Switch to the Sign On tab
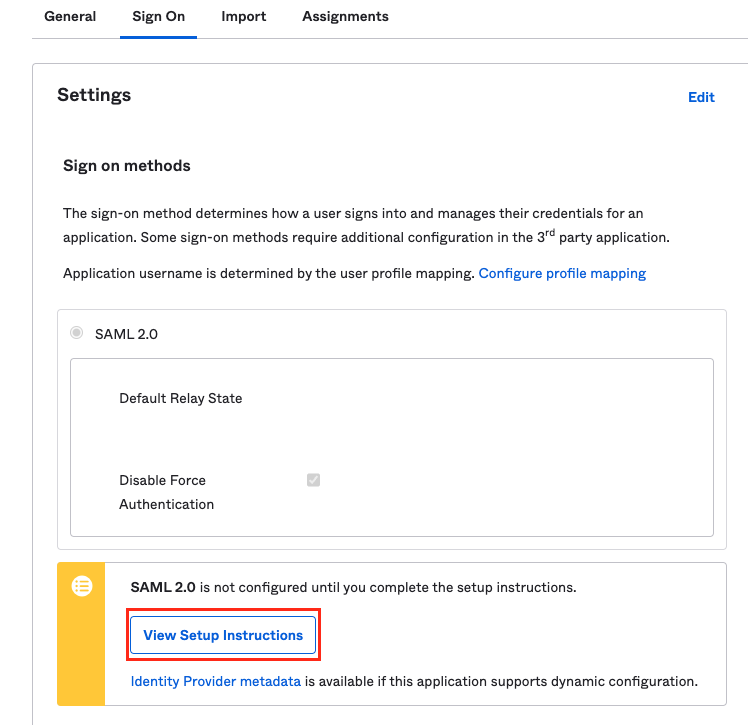The image size is (748, 725). (158, 17)
